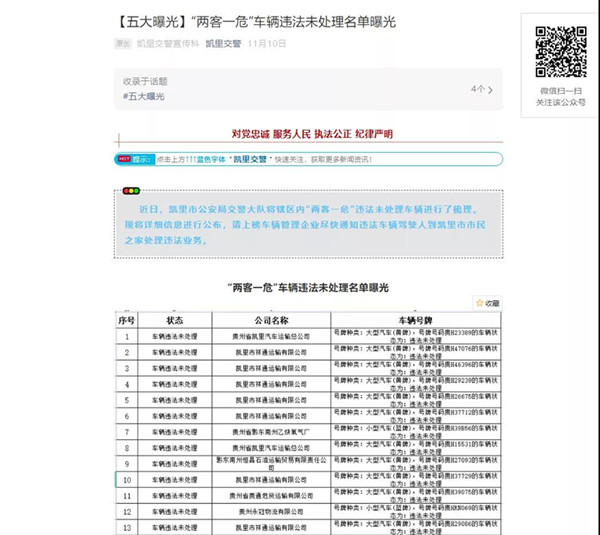Image resolution: width=600 pixels, height=535 pixels.
Task: Click the red slogan banner 对党忠诚
Action: tap(311, 134)
